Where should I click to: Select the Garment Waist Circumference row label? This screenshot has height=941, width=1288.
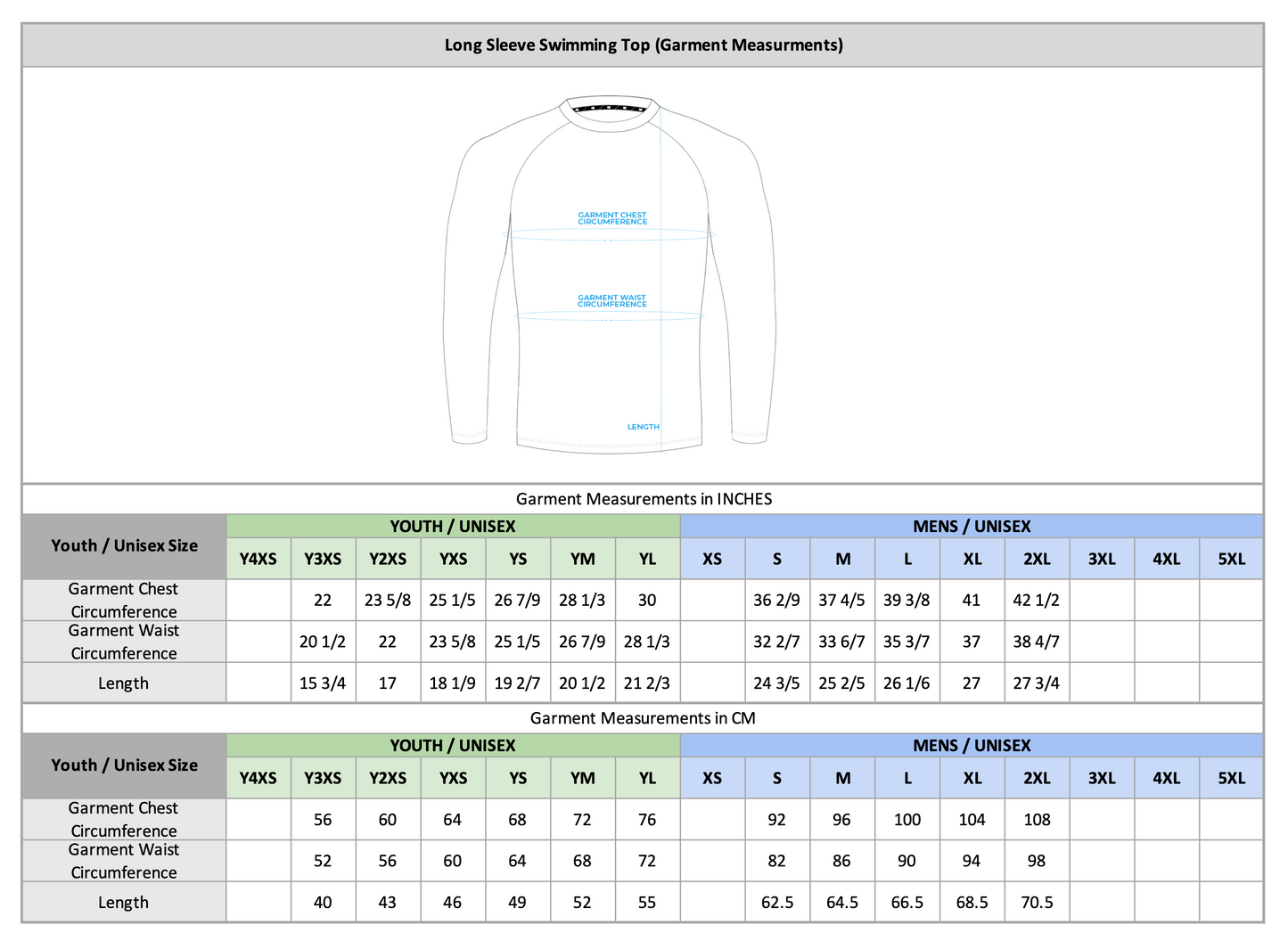[x=124, y=642]
